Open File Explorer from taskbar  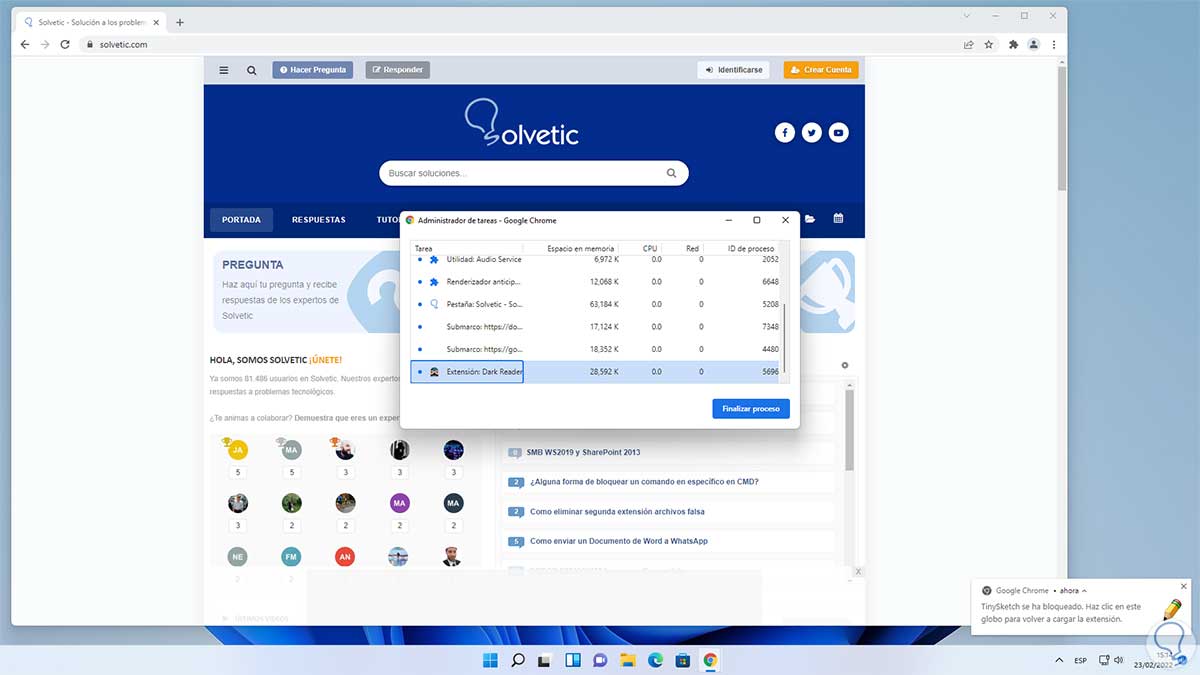click(628, 660)
